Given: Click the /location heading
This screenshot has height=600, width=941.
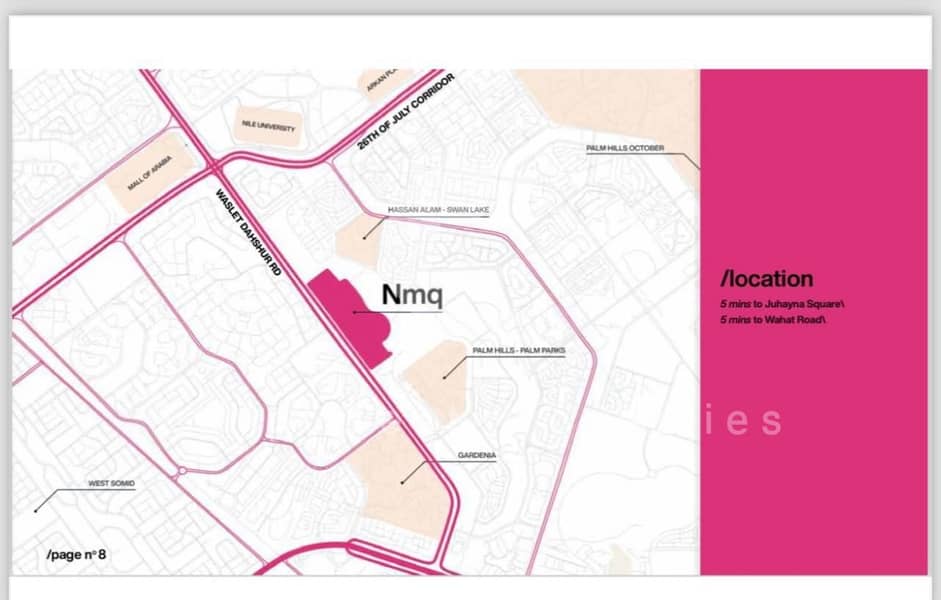Looking at the screenshot, I should click(x=767, y=279).
